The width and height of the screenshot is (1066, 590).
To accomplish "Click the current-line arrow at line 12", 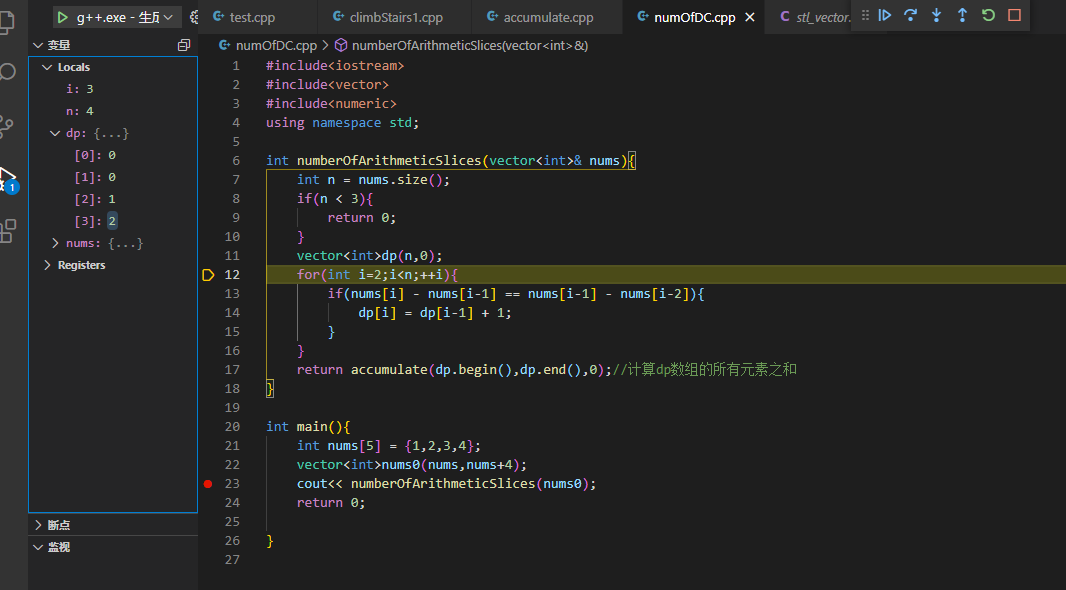I will (x=208, y=275).
